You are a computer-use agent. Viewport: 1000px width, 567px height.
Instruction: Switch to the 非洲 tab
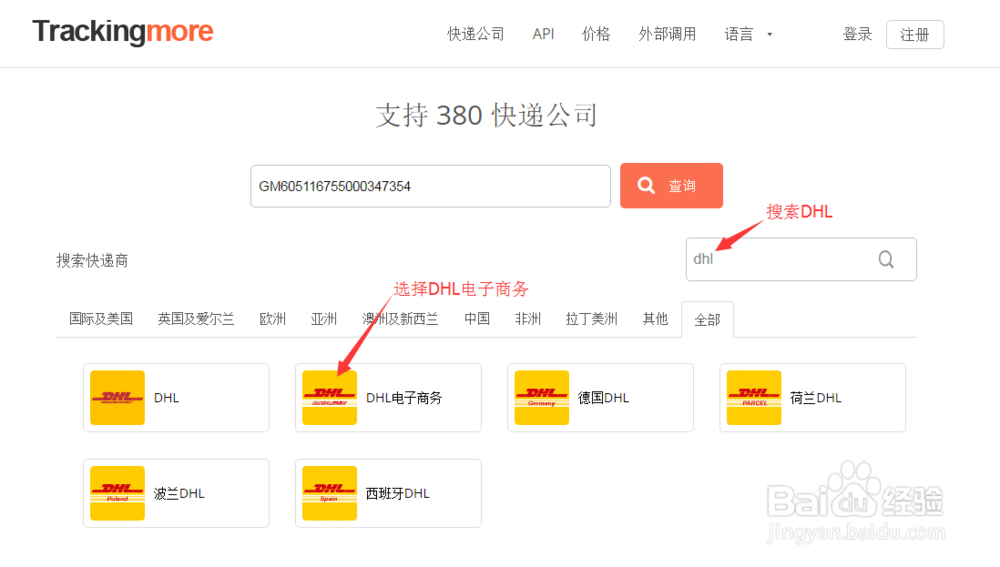[527, 318]
